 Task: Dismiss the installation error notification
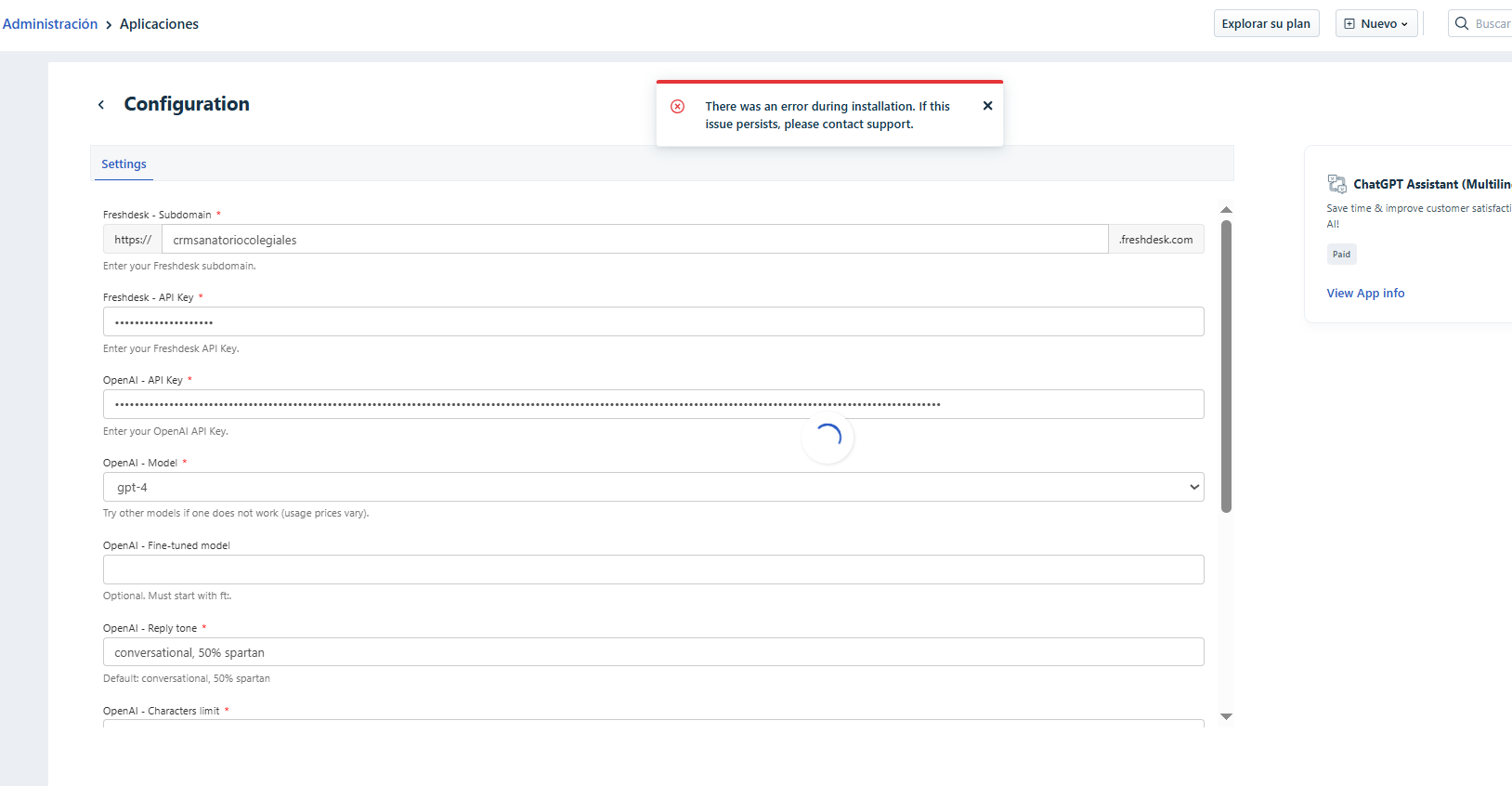coord(987,106)
